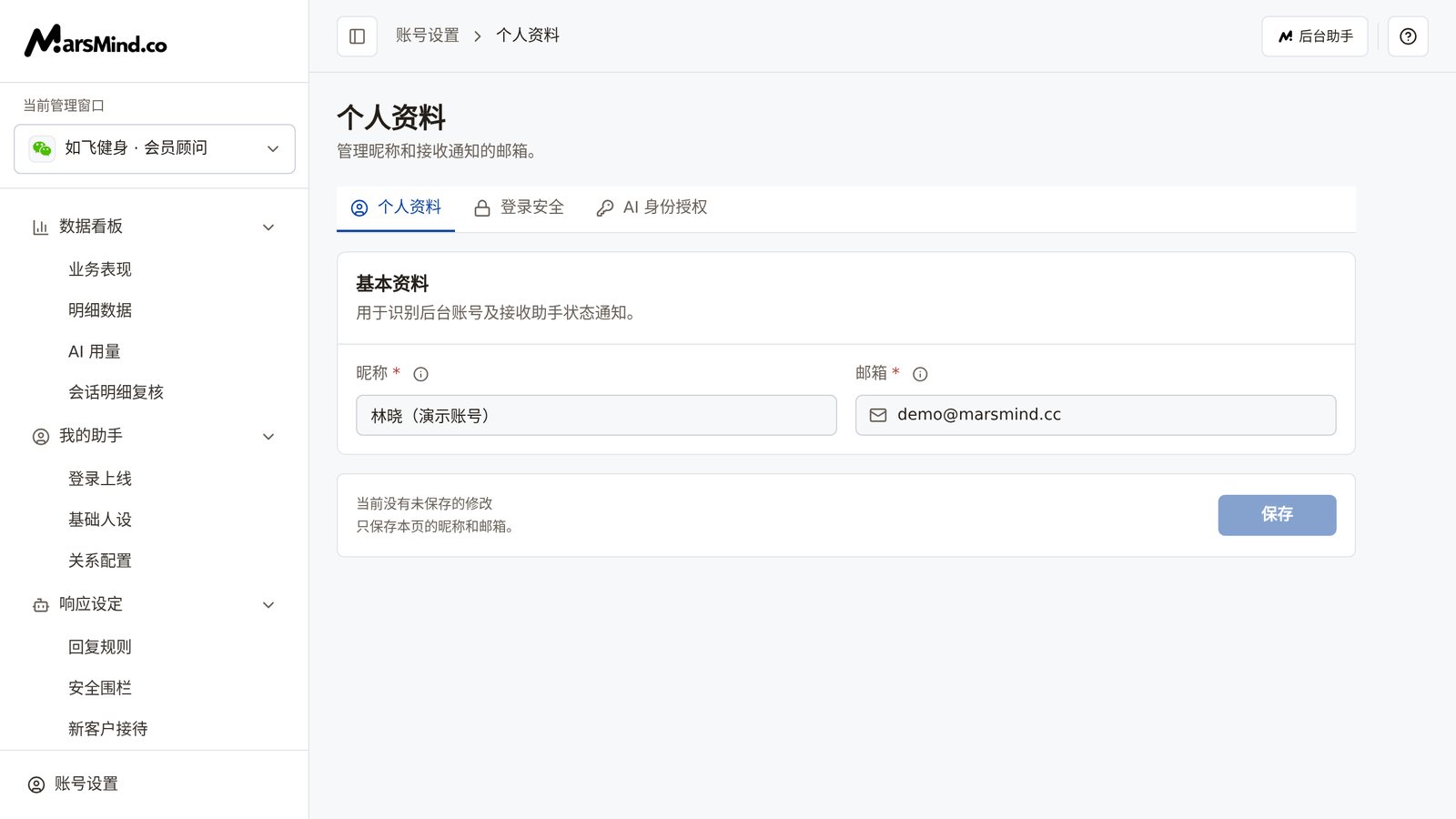Focus the 昵称 input field

point(596,415)
